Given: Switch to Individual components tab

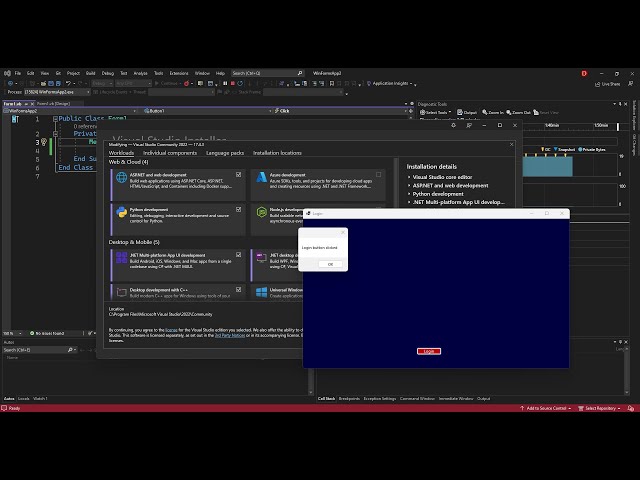Looking at the screenshot, I should (170, 153).
